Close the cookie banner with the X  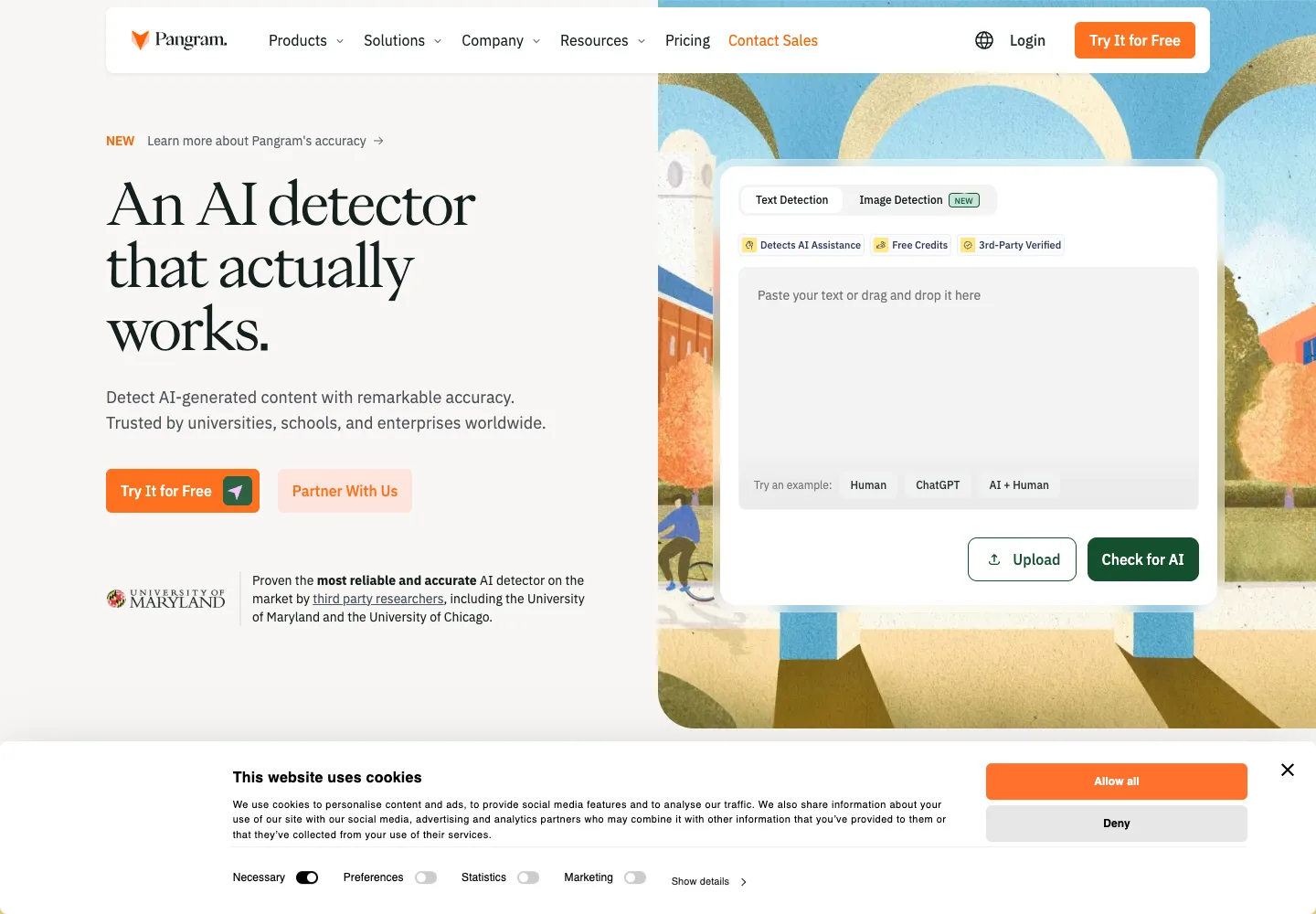(1288, 770)
